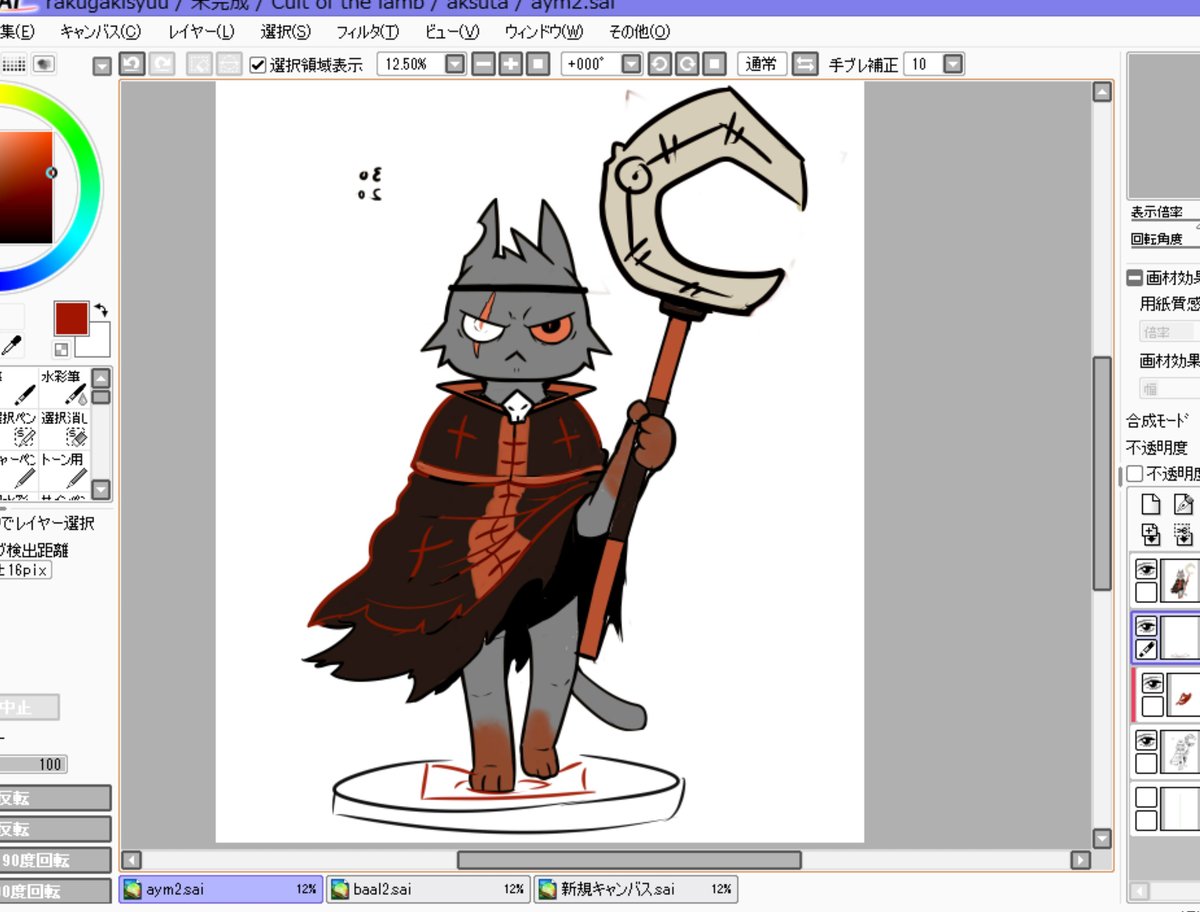This screenshot has height=912, width=1200.
Task: Open the rotation angle +000° dropdown
Action: coord(631,64)
